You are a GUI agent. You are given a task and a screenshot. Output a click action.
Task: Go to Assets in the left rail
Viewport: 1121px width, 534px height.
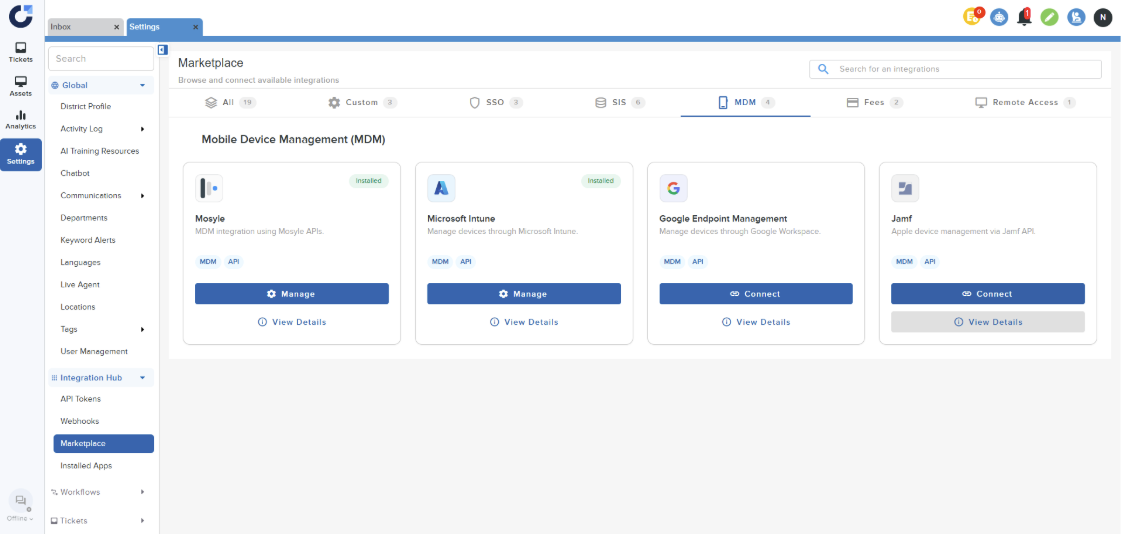(21, 86)
